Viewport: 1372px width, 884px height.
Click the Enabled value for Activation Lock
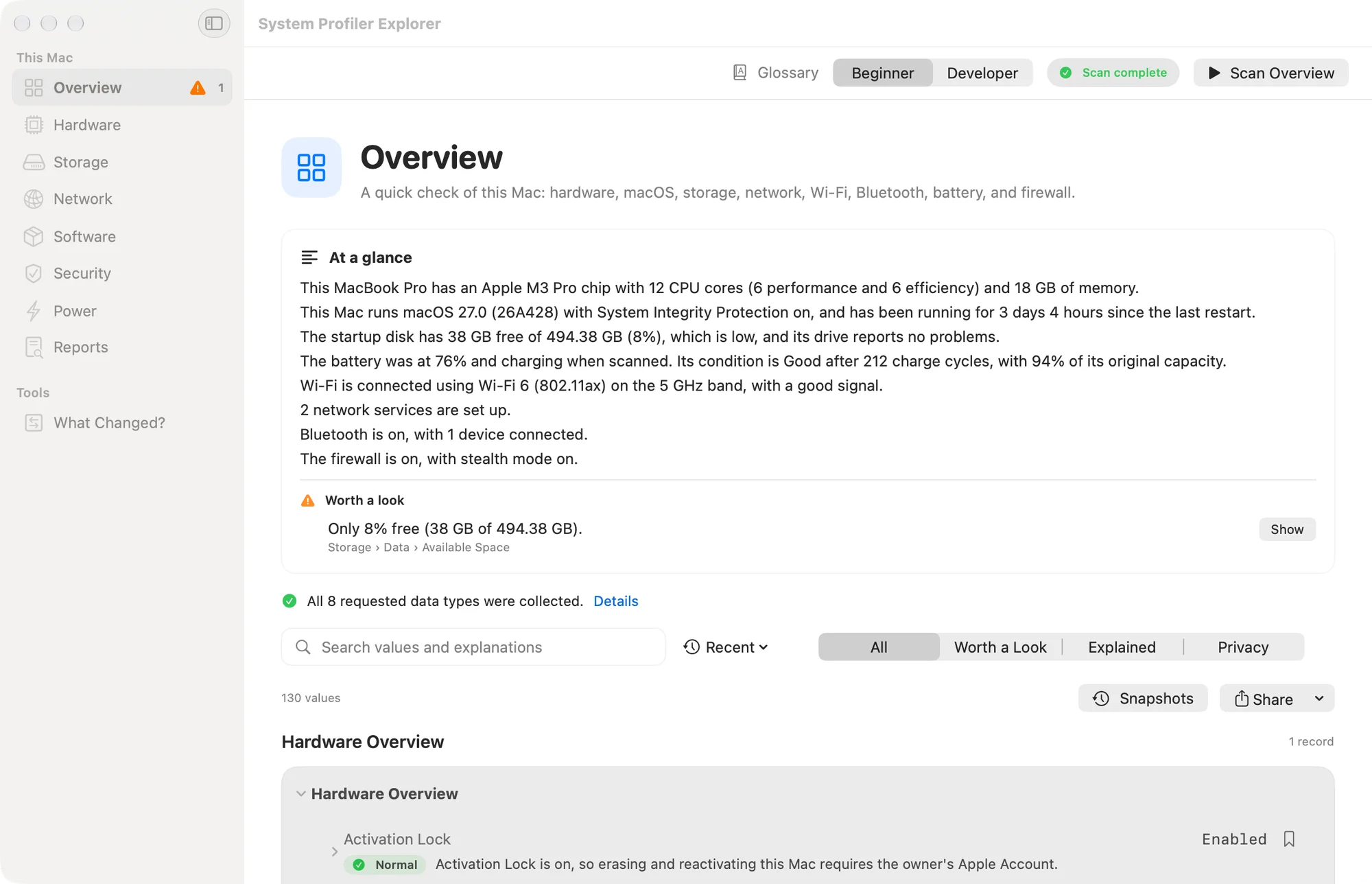coord(1234,839)
